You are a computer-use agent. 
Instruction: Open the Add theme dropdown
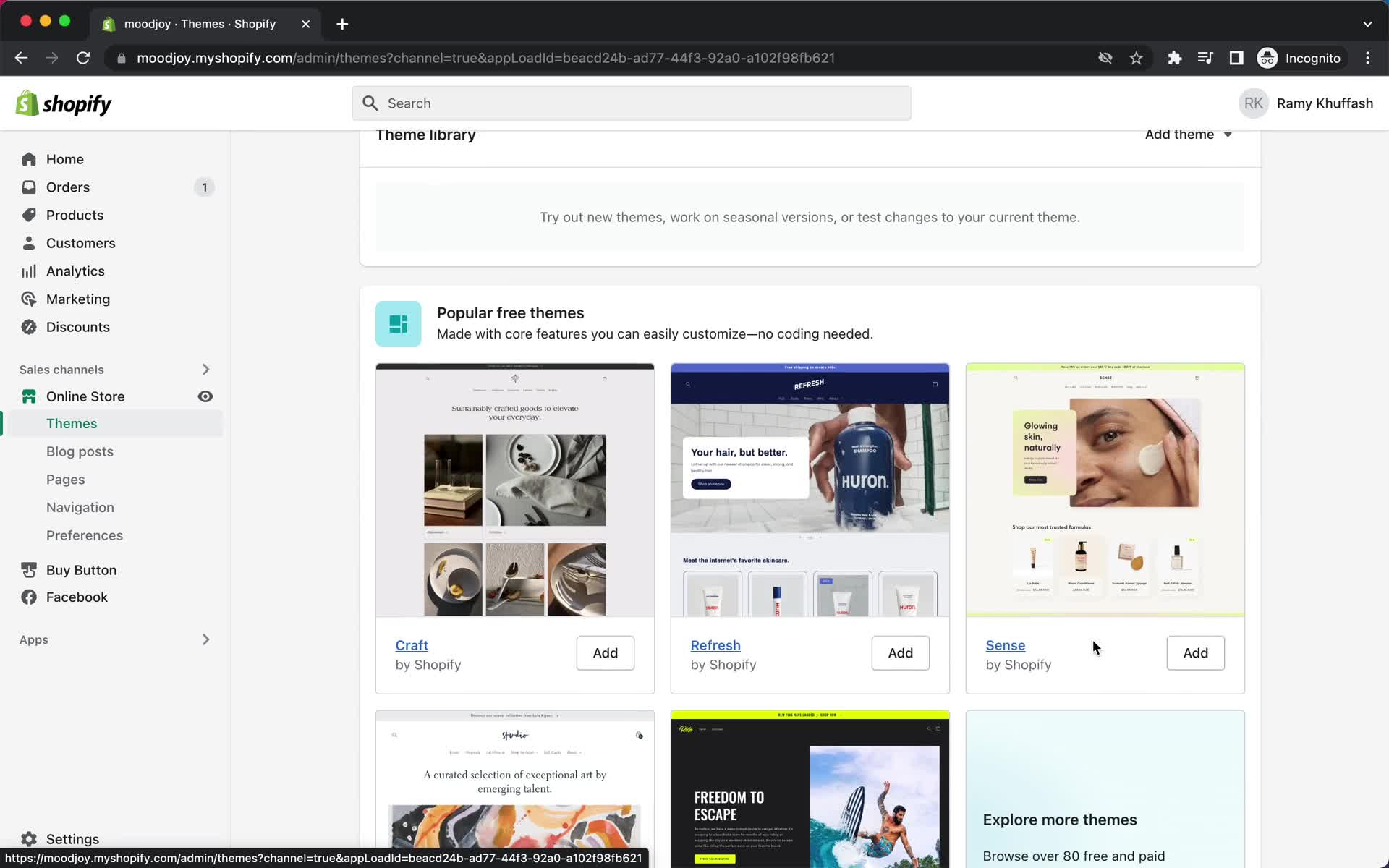click(1188, 135)
